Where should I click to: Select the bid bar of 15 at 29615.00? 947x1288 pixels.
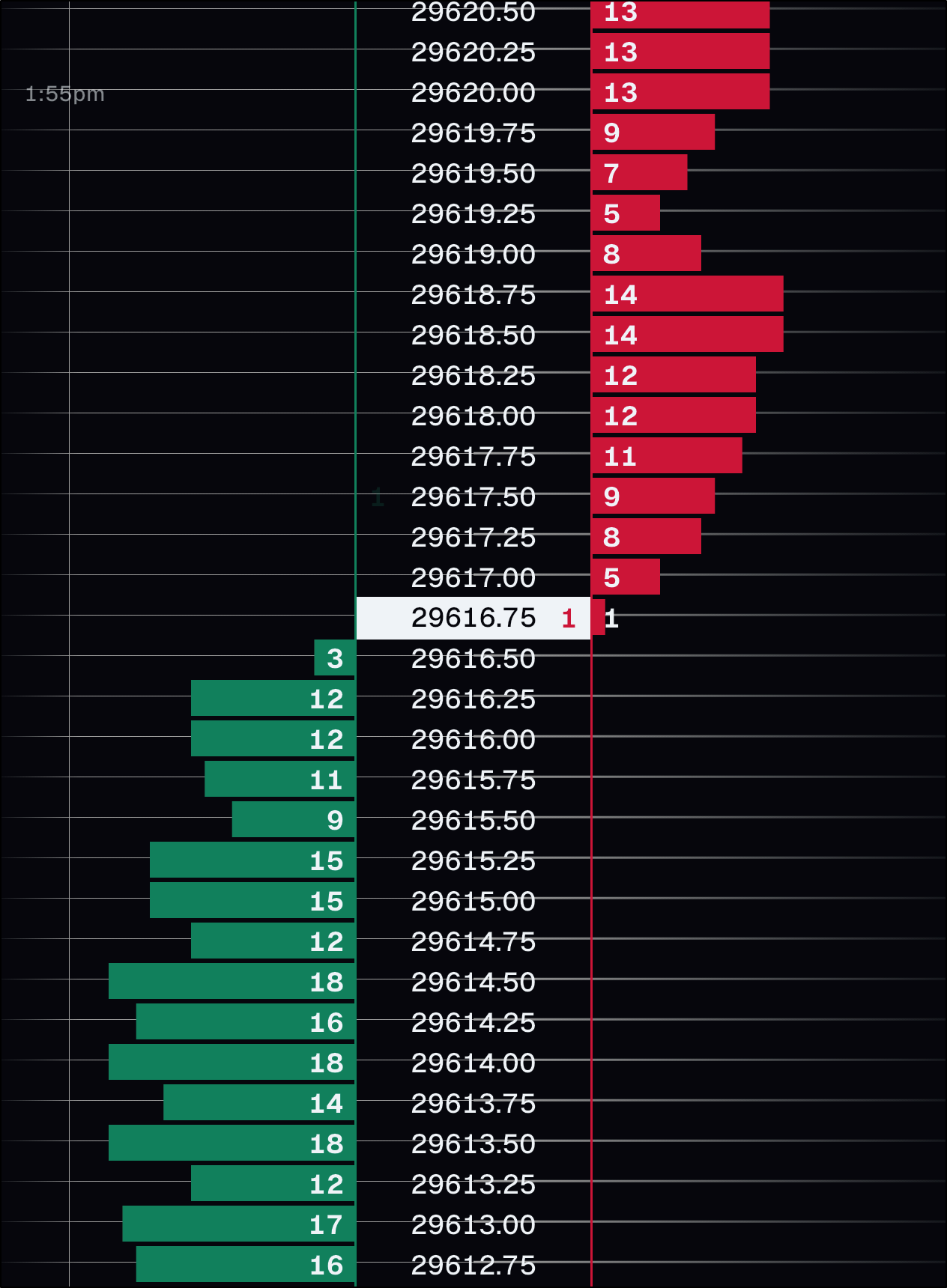[x=252, y=900]
